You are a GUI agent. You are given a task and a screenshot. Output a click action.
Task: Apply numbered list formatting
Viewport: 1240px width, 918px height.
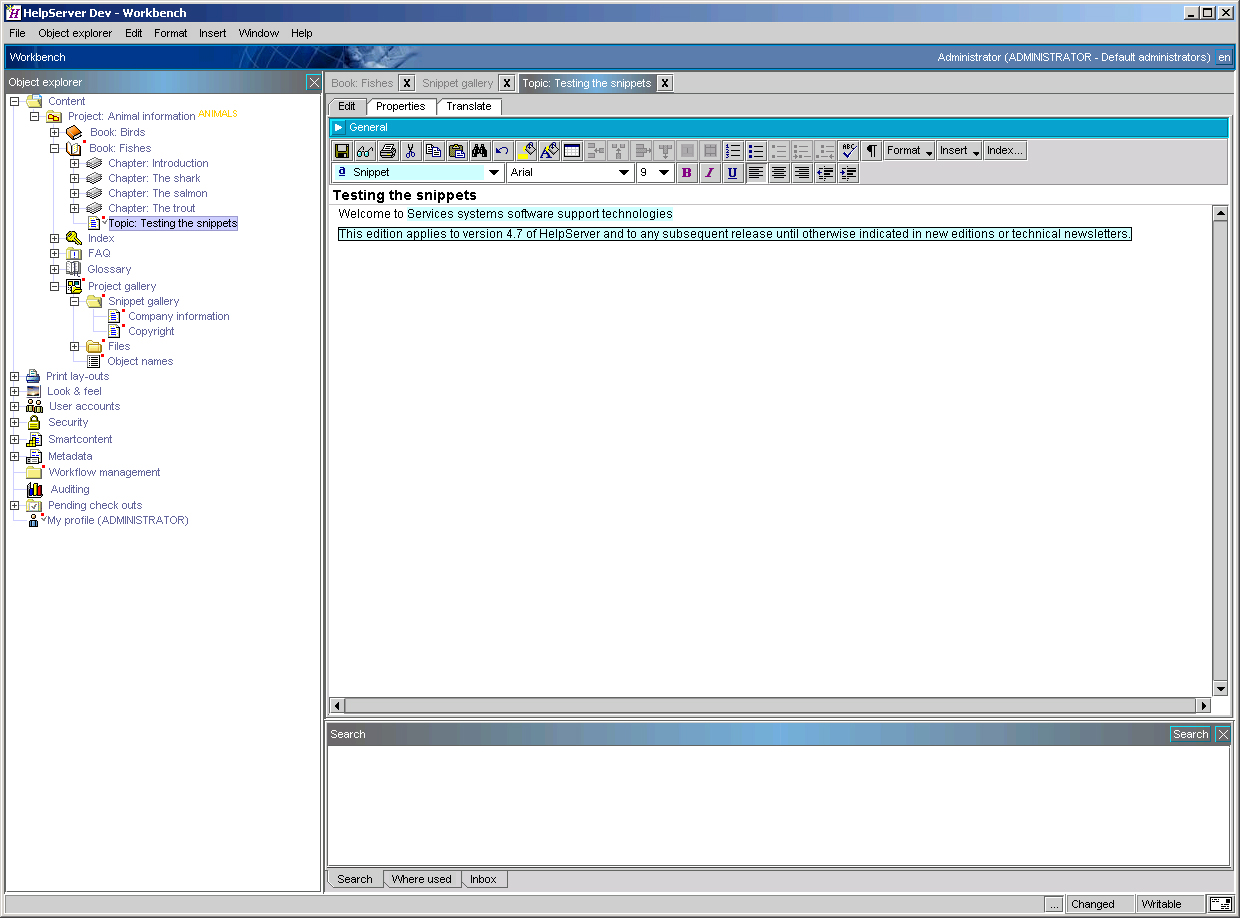(733, 151)
